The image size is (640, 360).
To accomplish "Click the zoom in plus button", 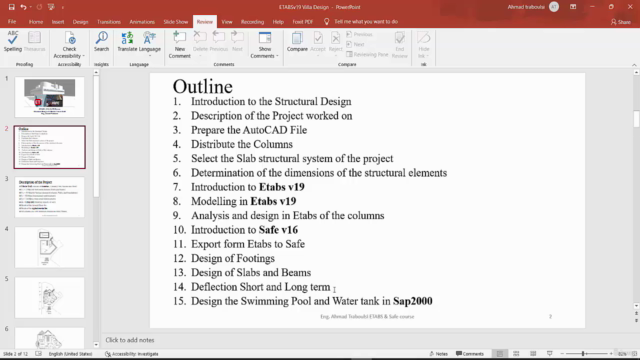I will [611, 354].
